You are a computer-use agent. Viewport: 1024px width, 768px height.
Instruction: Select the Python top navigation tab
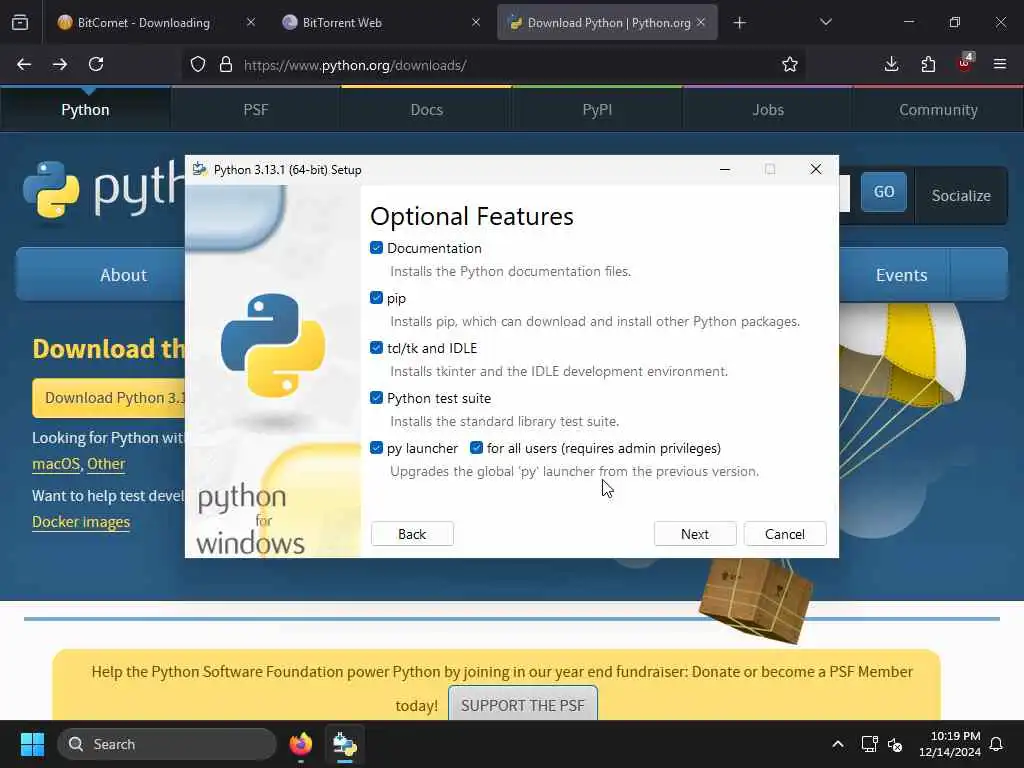click(x=86, y=110)
